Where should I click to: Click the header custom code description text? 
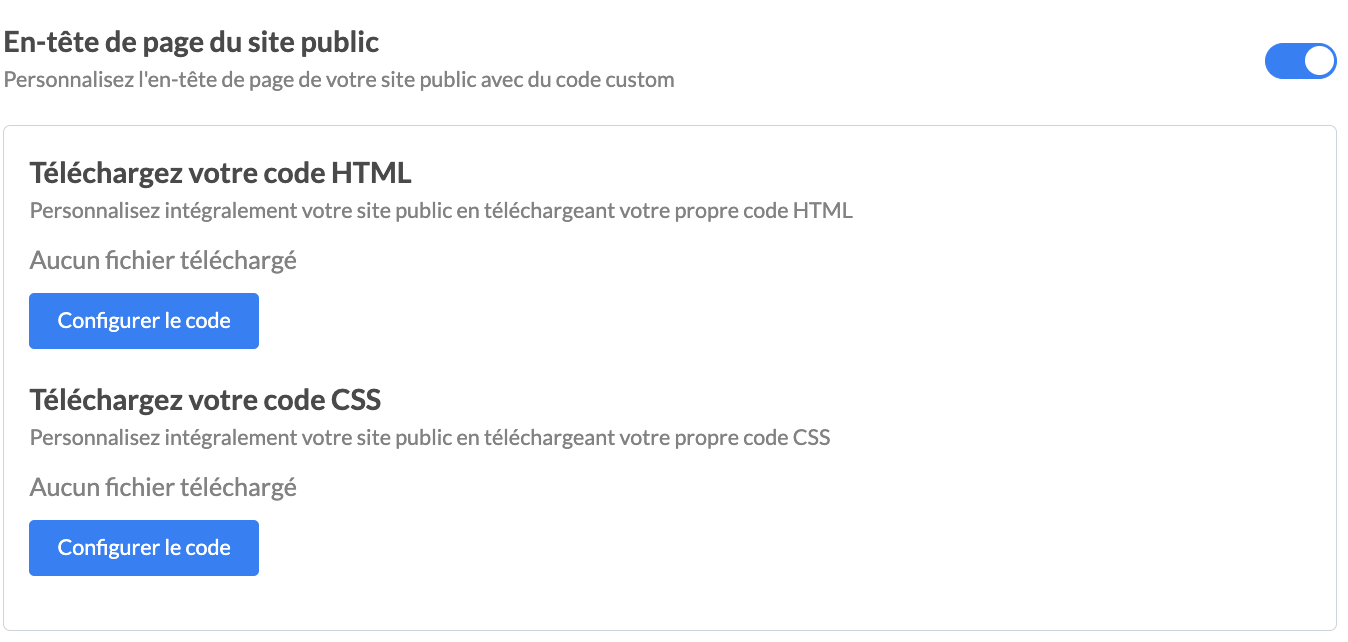[339, 80]
